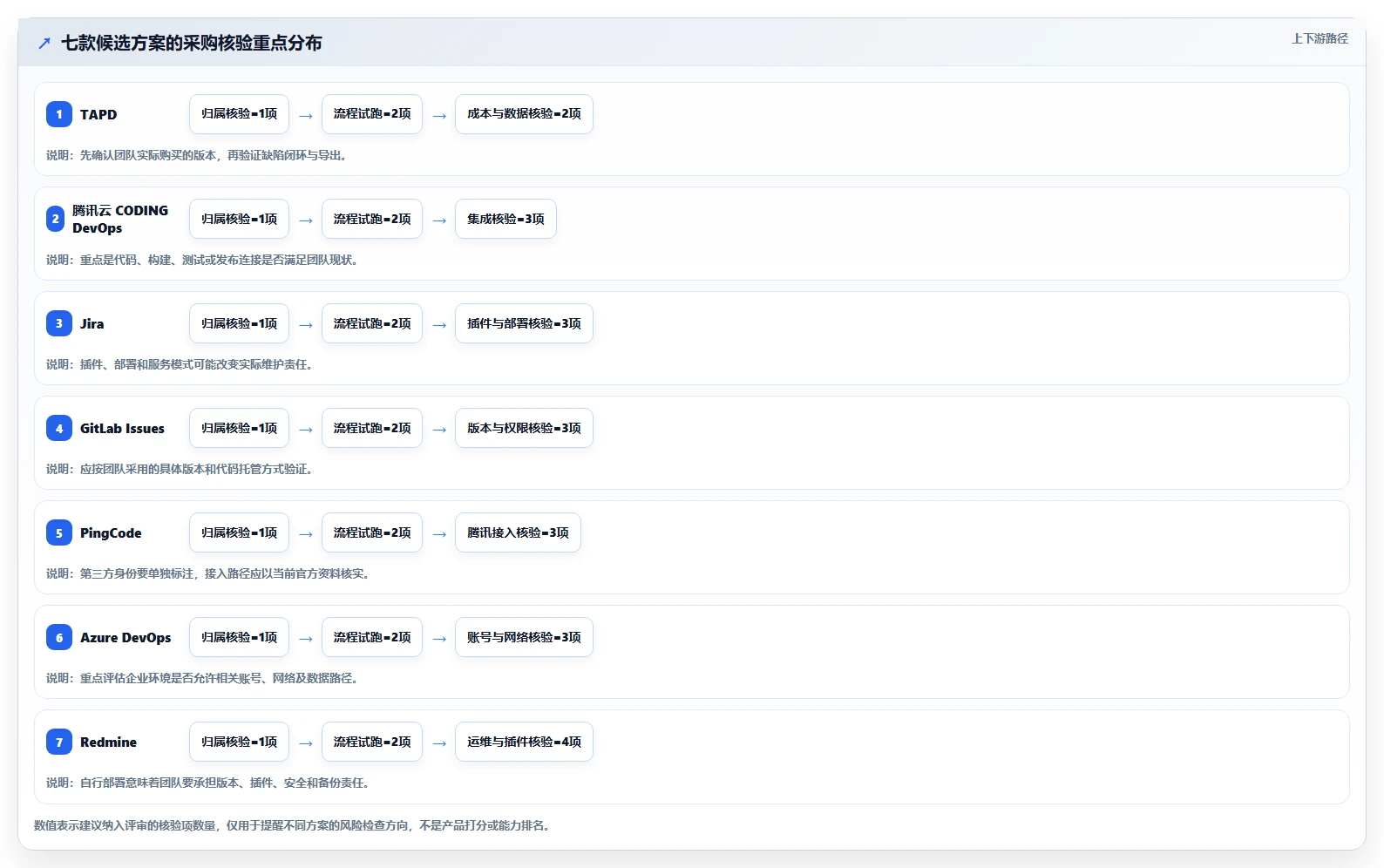Click the footer note starting 数值表示建议纳入评审
The height and width of the screenshot is (868, 1384).
(295, 825)
